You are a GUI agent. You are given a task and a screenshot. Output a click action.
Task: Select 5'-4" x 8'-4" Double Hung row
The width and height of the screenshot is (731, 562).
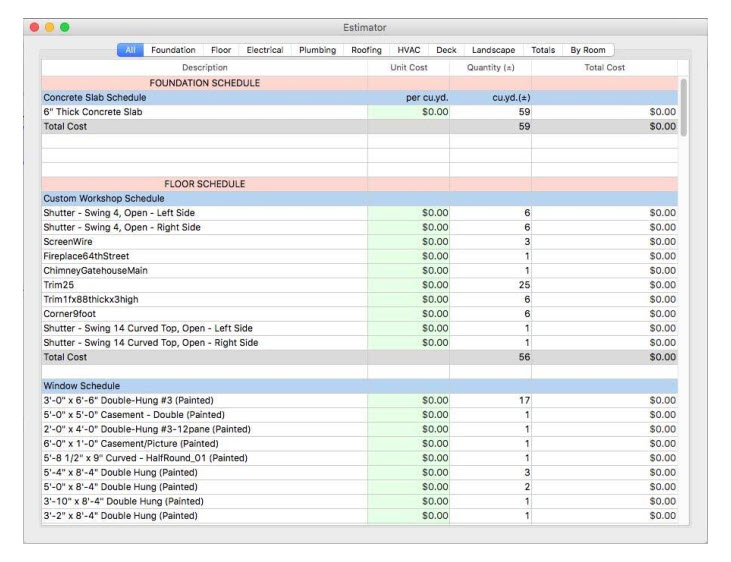359,472
